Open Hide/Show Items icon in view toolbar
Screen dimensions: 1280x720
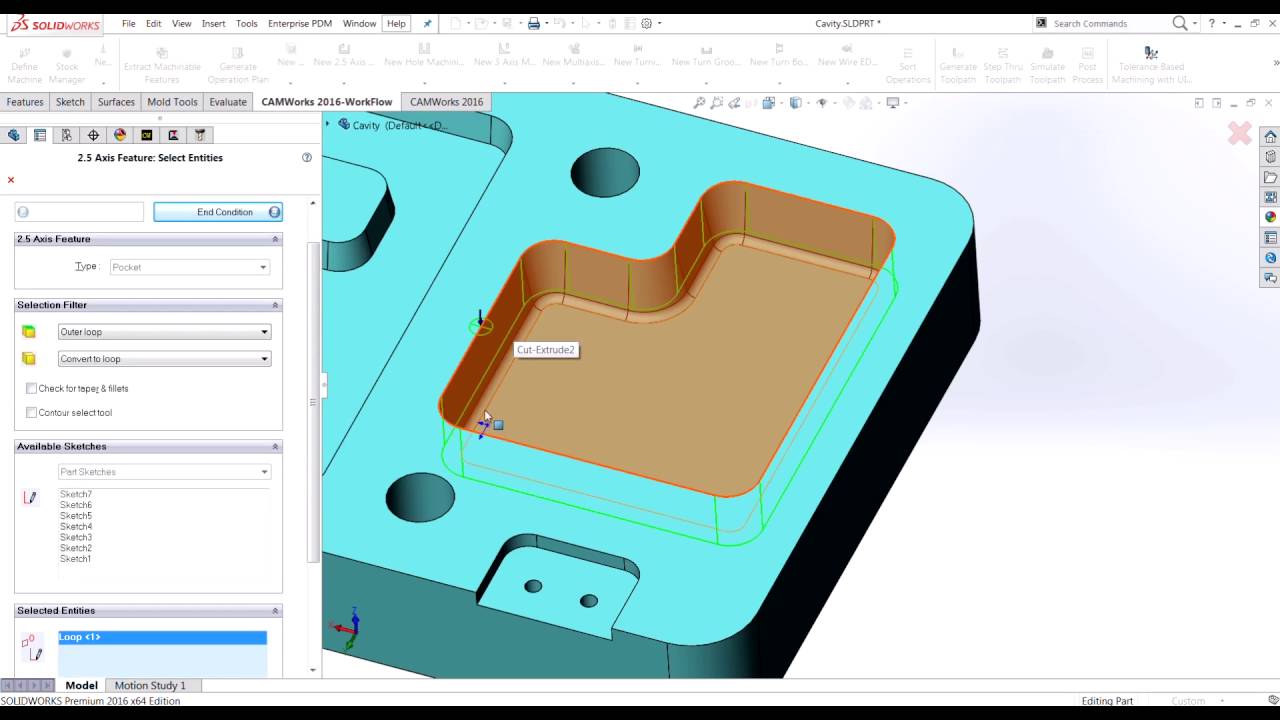(823, 102)
